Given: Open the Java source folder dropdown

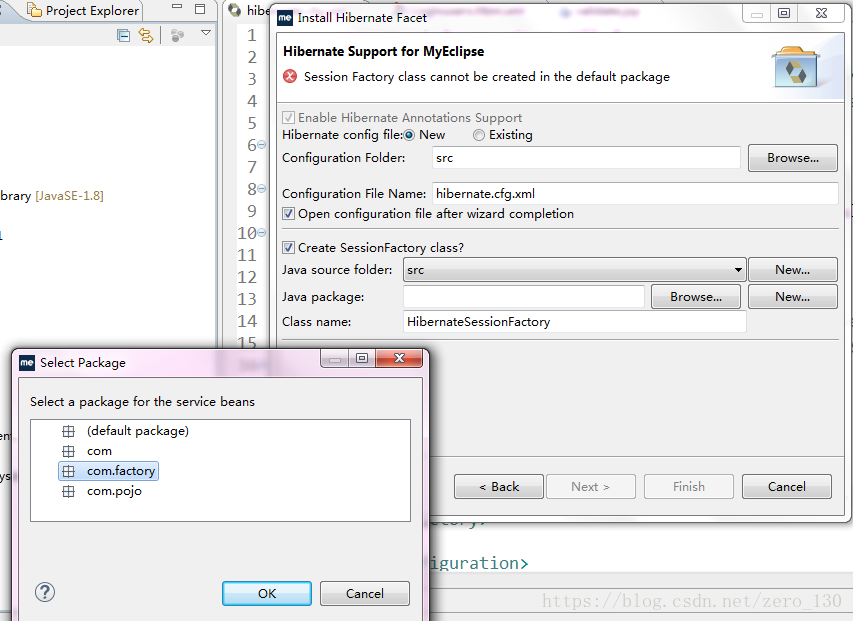Looking at the screenshot, I should [x=574, y=270].
